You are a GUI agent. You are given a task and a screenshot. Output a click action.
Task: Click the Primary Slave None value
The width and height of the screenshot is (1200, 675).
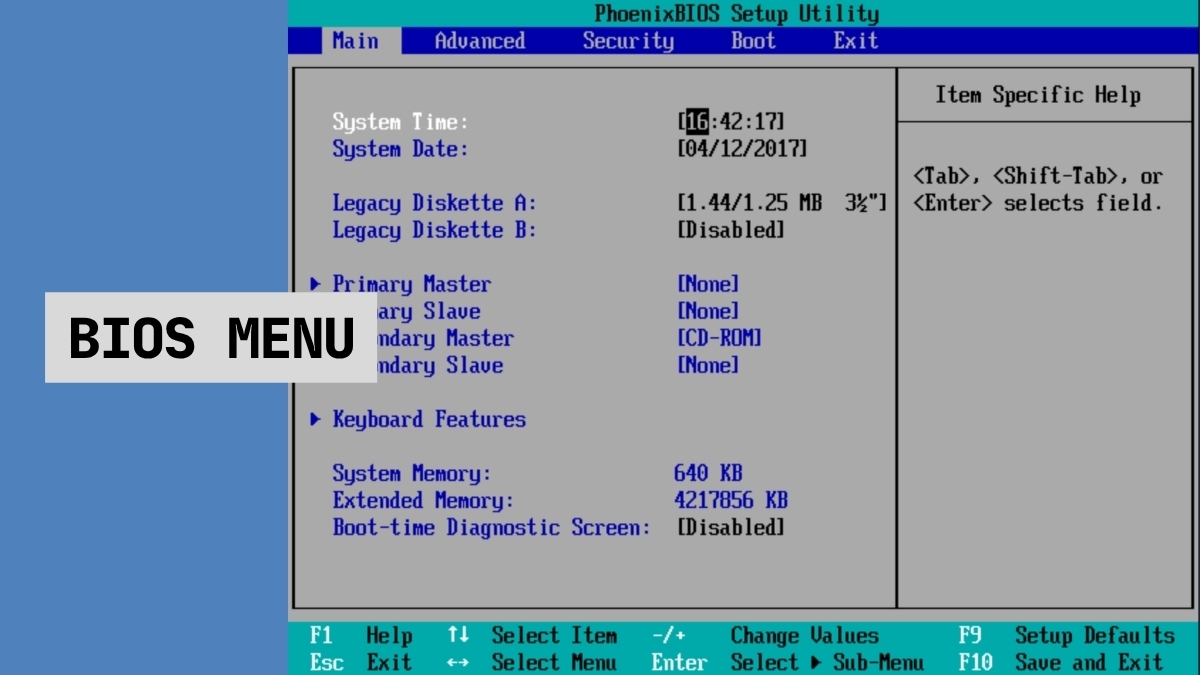tap(708, 311)
